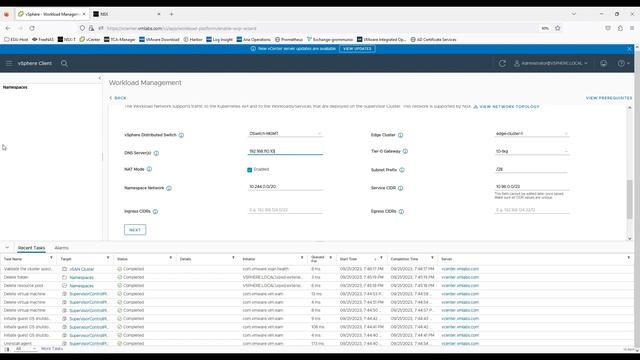Toggle the NAT Mode Enabled checkbox
The height and width of the screenshot is (360, 640).
coord(250,170)
